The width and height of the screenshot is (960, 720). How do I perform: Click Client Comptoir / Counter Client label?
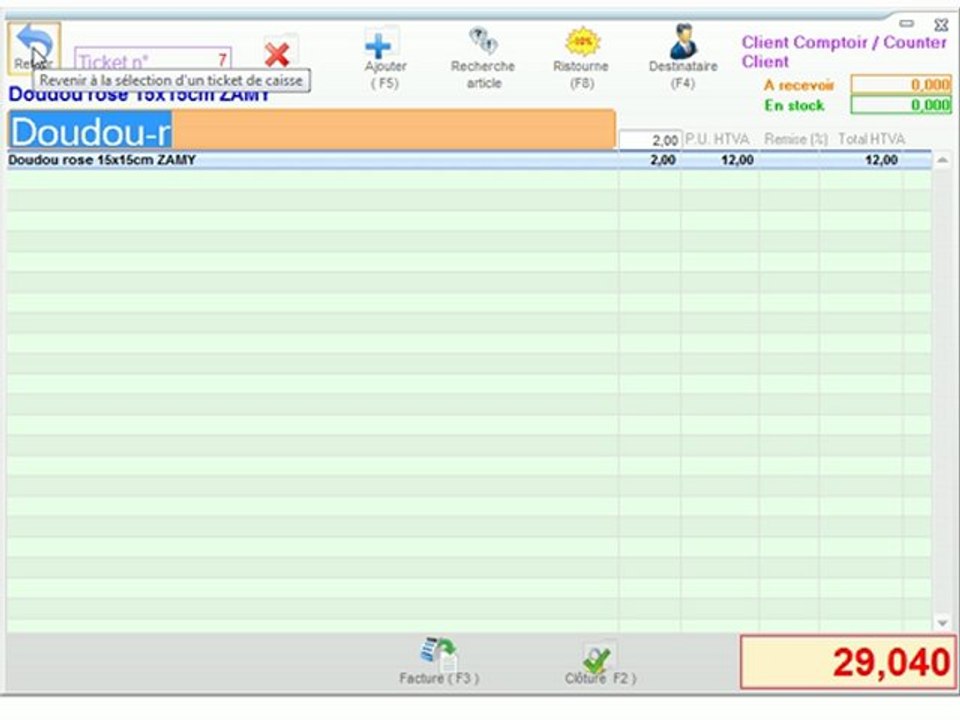click(x=844, y=52)
